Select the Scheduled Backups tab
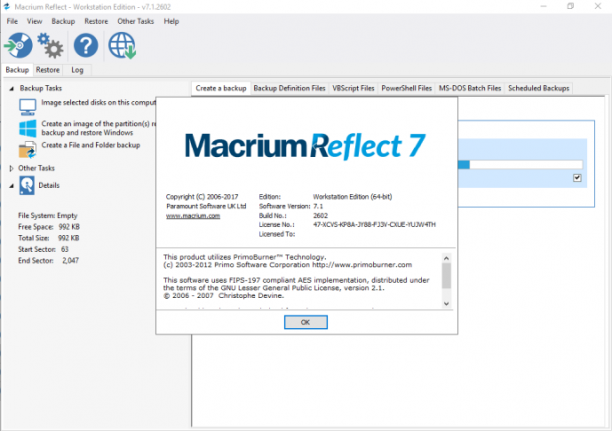612x431 pixels. pos(539,88)
